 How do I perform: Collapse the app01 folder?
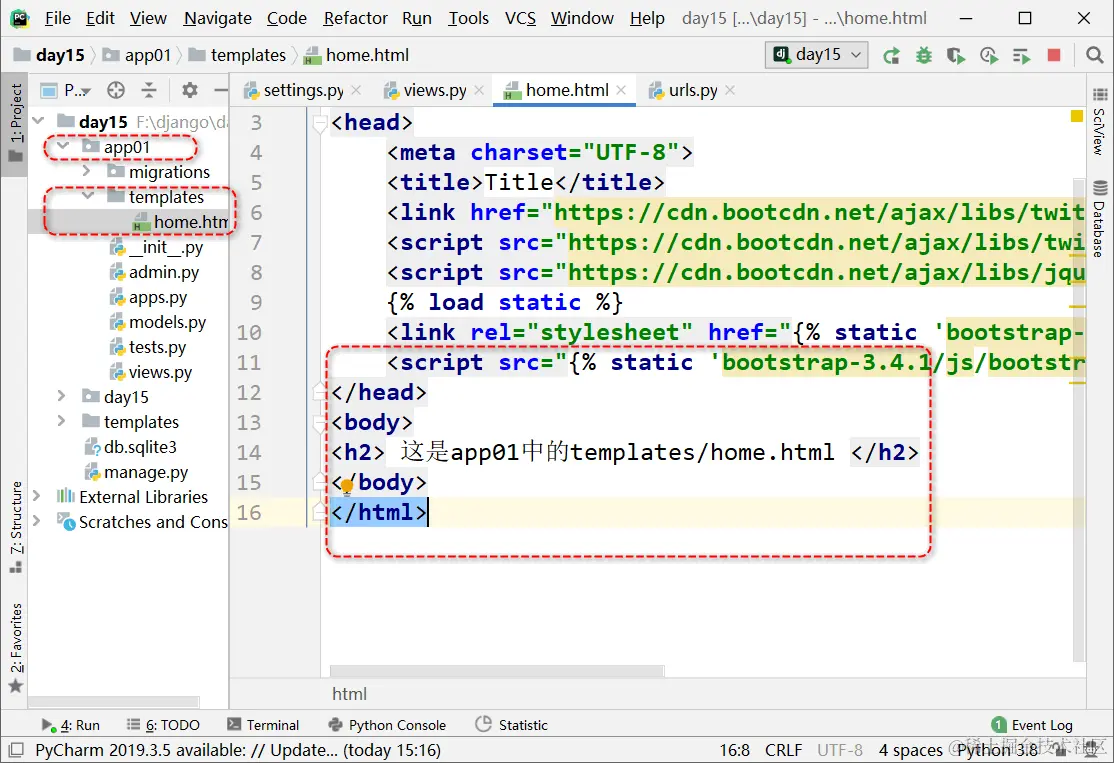[63, 146]
